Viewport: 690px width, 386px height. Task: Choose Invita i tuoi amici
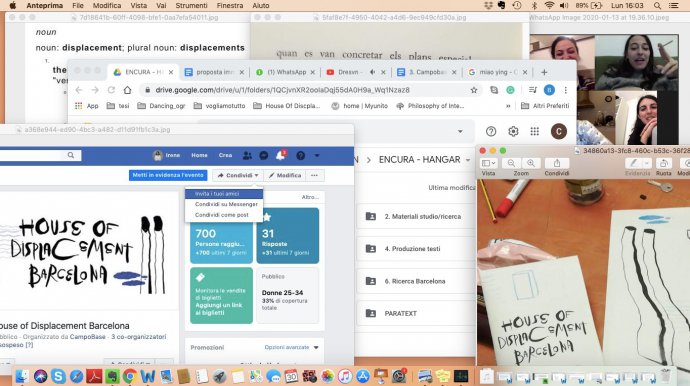point(224,194)
